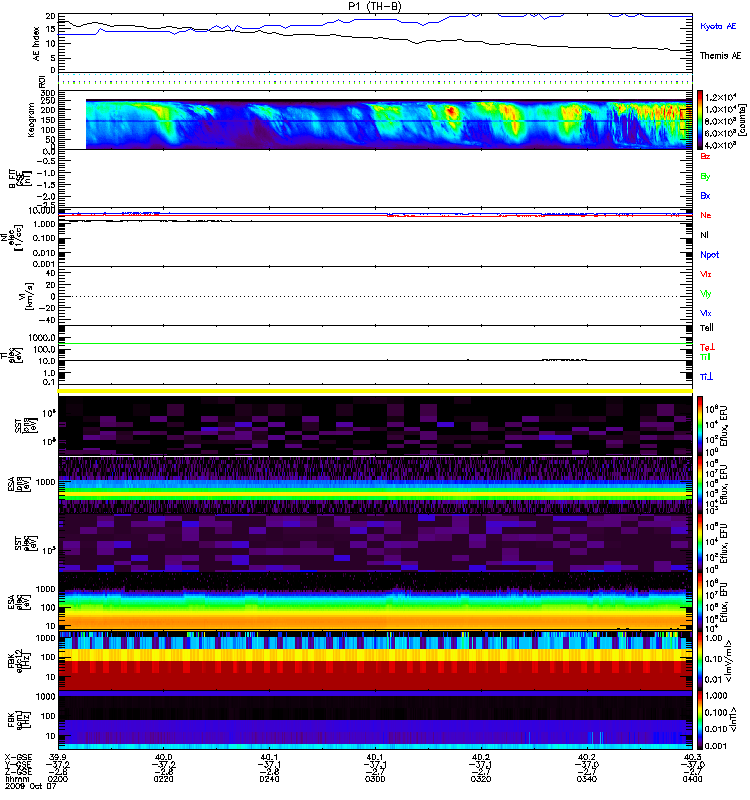Click the X-GSE position row label
Screen dimensions: 750x800
(18, 757)
